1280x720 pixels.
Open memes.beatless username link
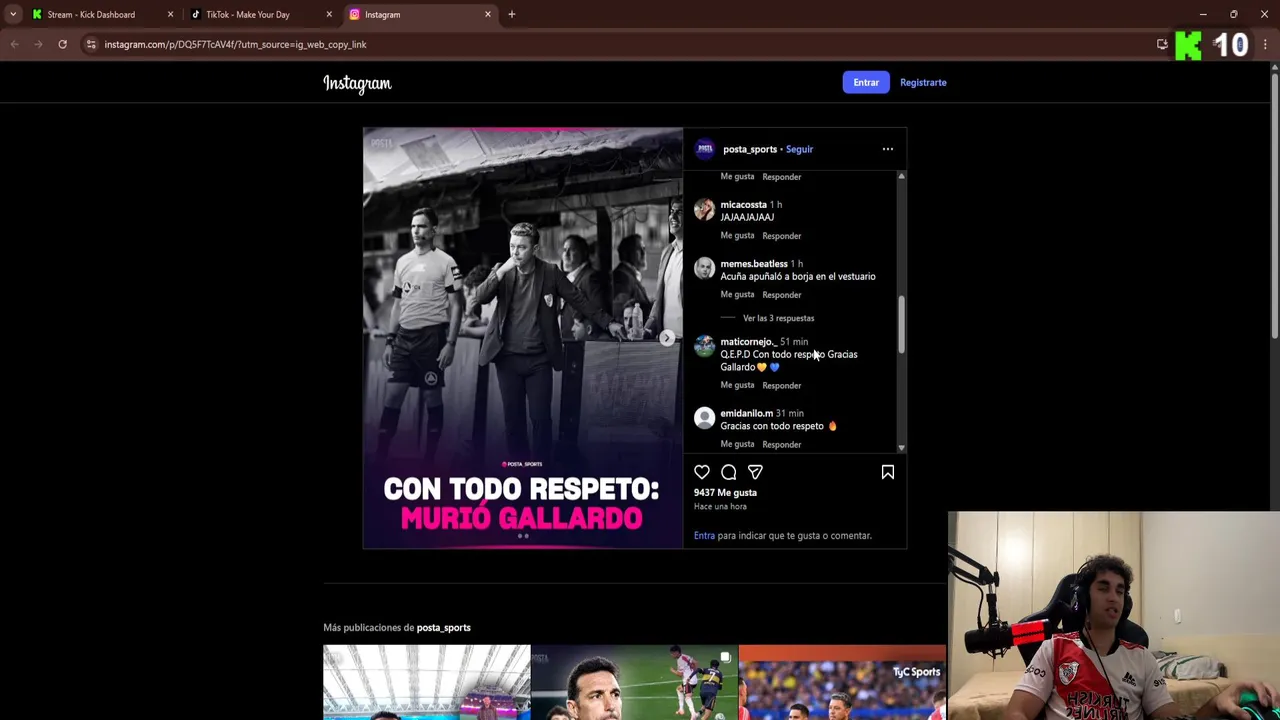click(x=754, y=263)
